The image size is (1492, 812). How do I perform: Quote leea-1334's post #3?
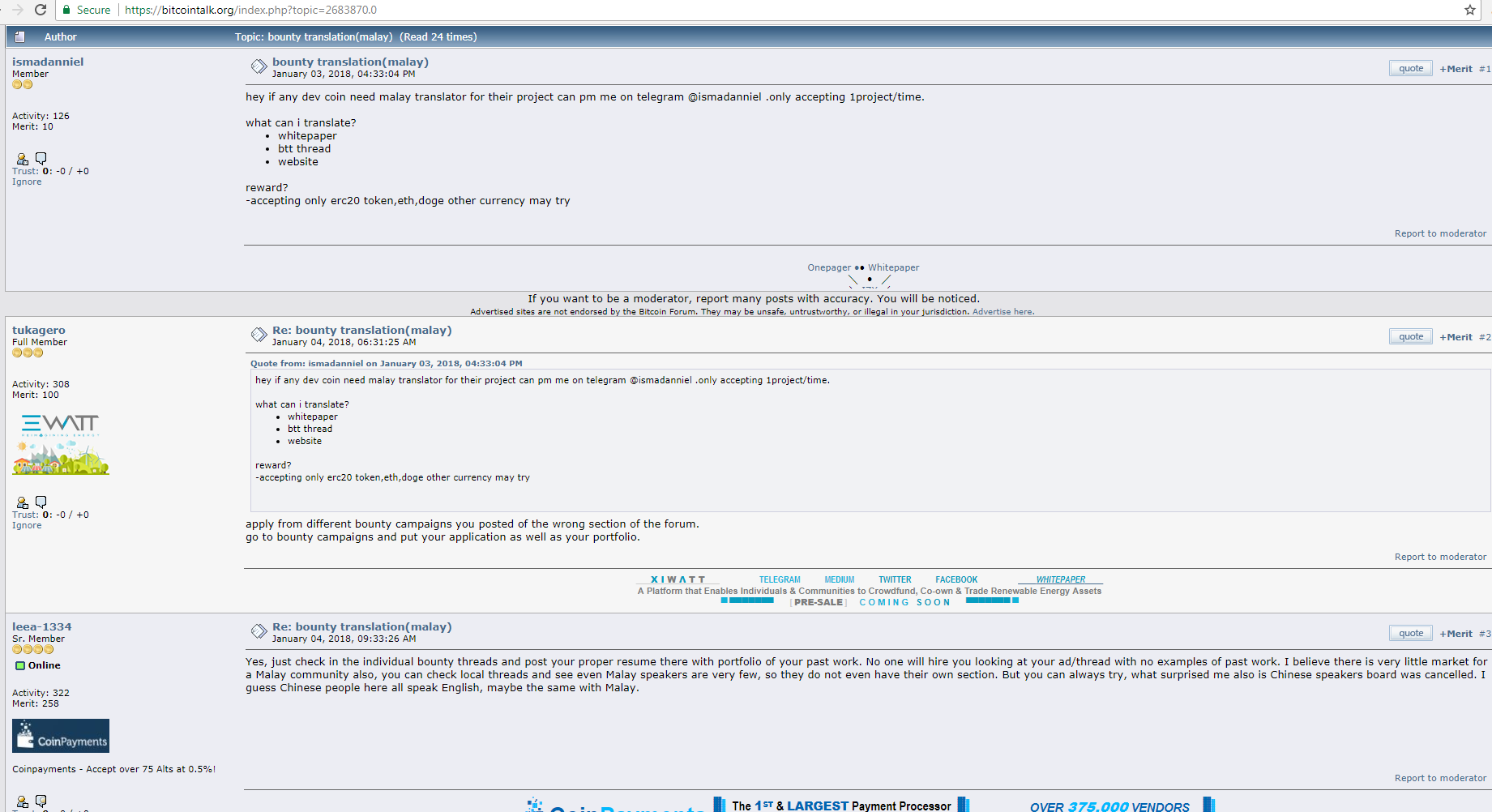[1411, 633]
